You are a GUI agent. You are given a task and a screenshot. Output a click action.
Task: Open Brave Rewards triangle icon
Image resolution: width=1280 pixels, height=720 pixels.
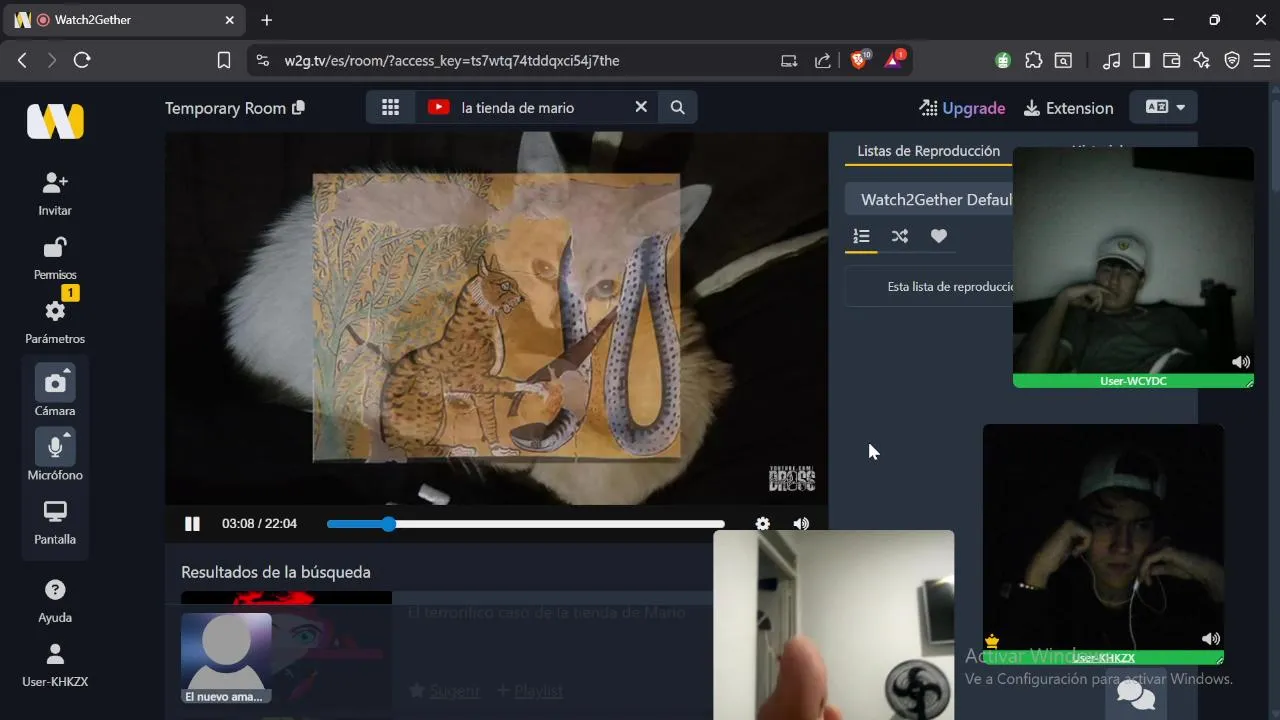[x=893, y=60]
